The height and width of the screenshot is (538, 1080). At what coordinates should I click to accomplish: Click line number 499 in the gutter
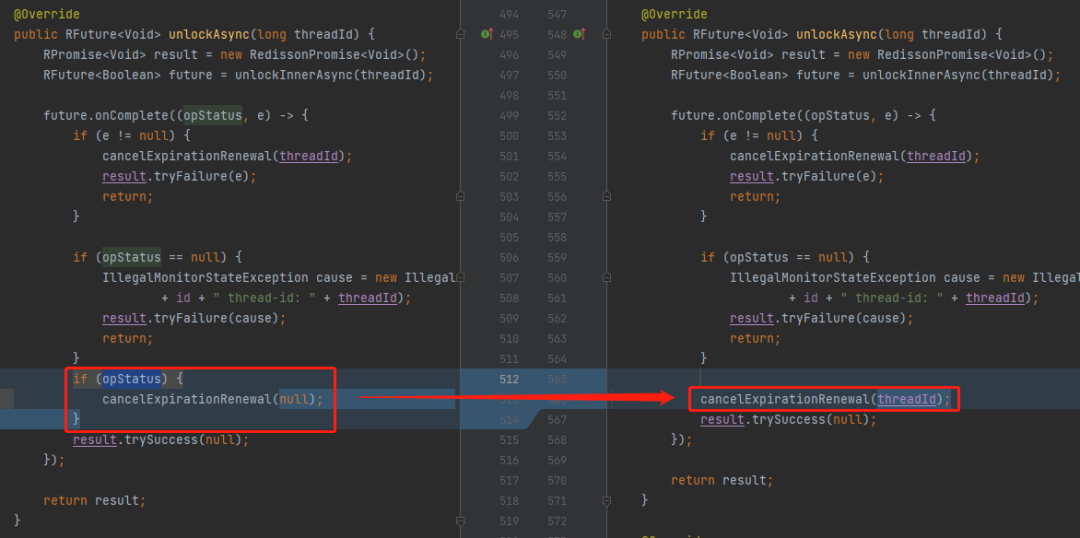point(509,115)
